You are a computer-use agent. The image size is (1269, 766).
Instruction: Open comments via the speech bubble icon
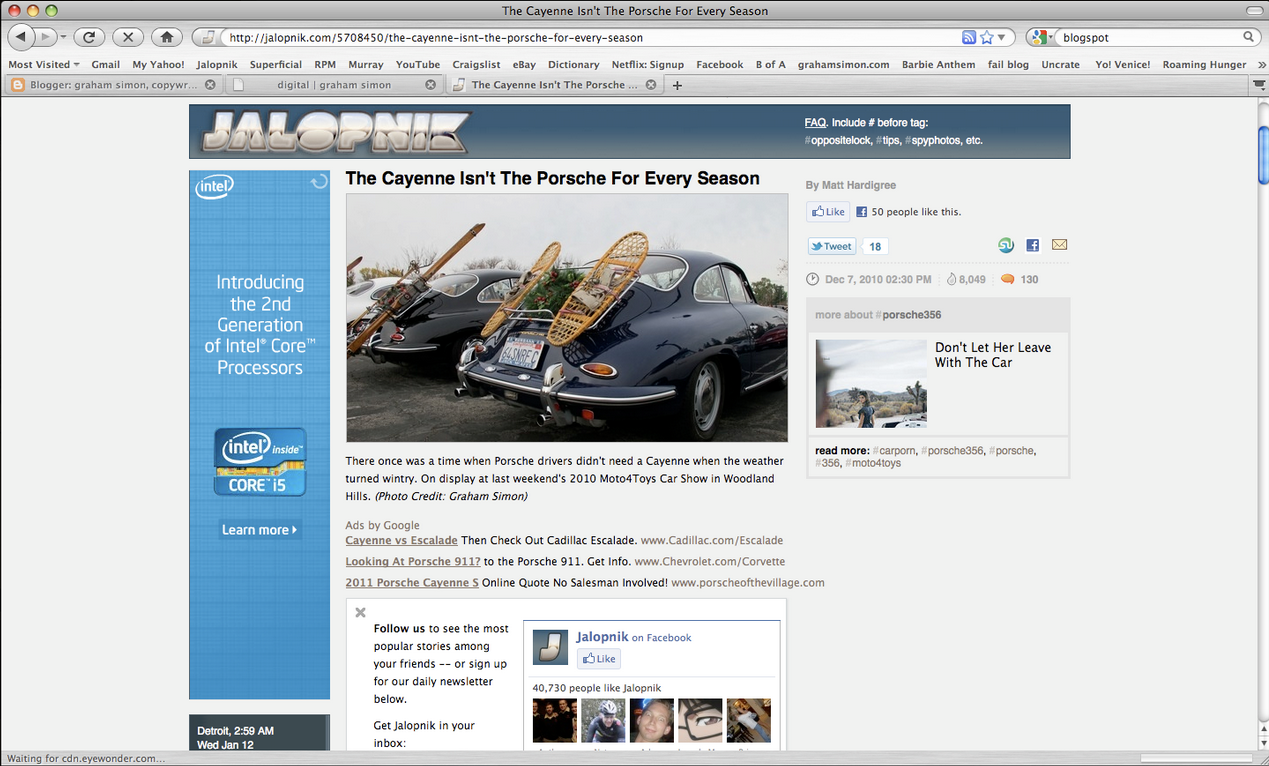pos(1005,279)
